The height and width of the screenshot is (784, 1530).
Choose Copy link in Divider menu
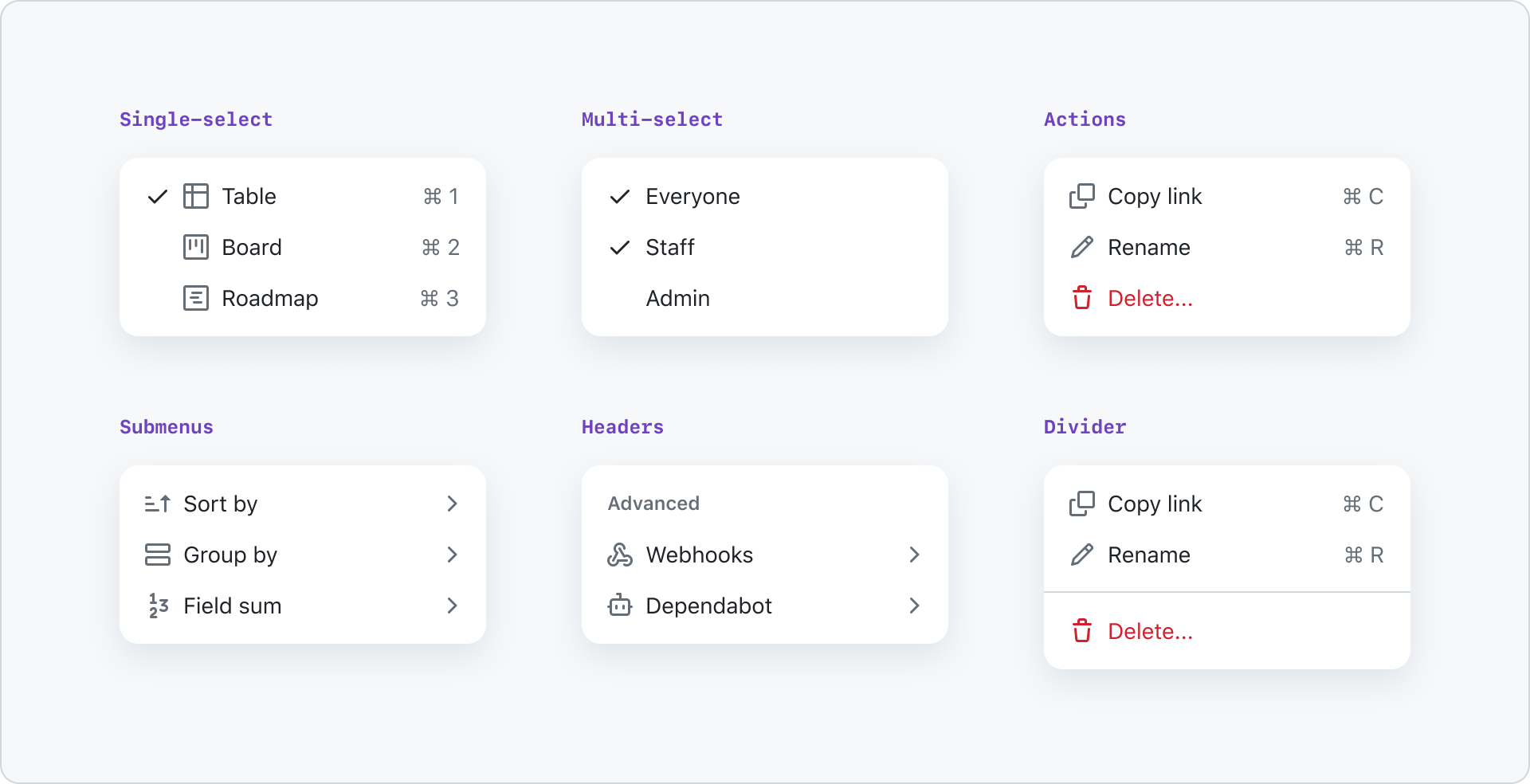(x=1227, y=504)
